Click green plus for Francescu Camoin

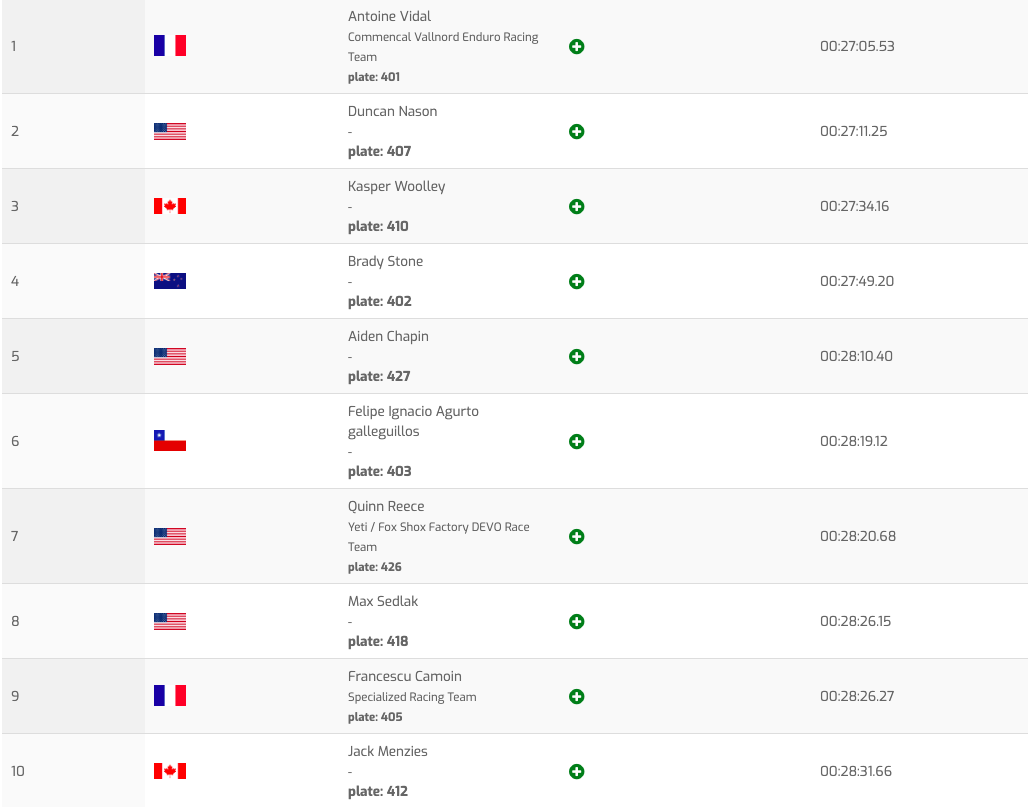click(x=576, y=697)
